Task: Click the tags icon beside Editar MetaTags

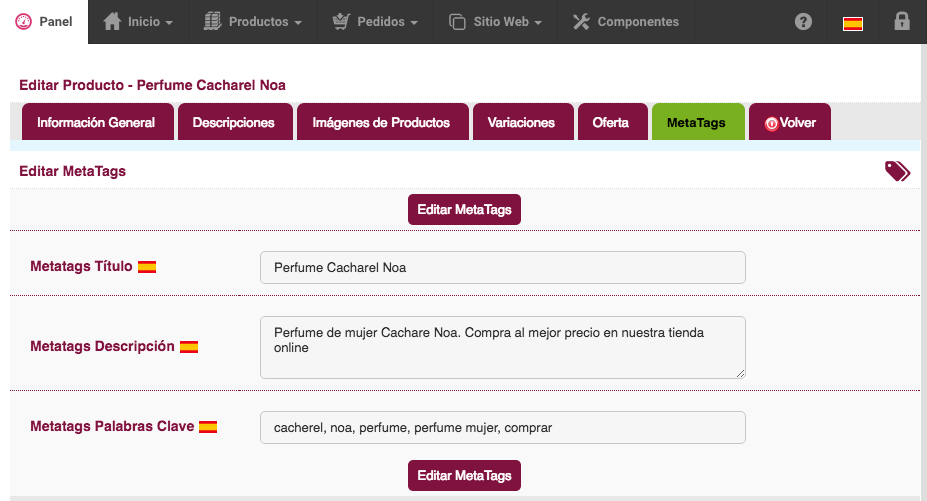Action: pos(897,171)
